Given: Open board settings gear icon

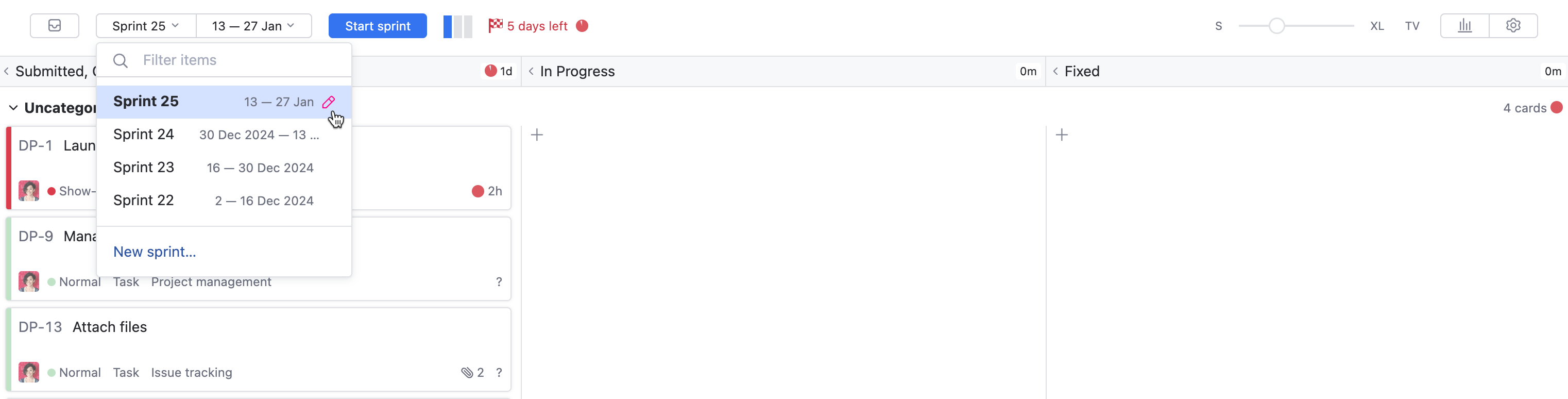Looking at the screenshot, I should [1513, 26].
